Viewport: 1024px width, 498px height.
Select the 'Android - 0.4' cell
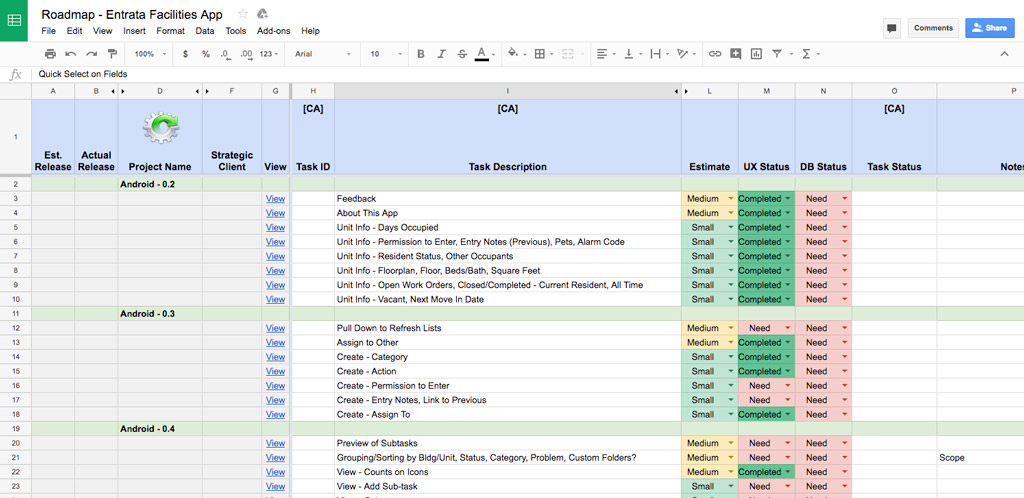tap(160, 429)
